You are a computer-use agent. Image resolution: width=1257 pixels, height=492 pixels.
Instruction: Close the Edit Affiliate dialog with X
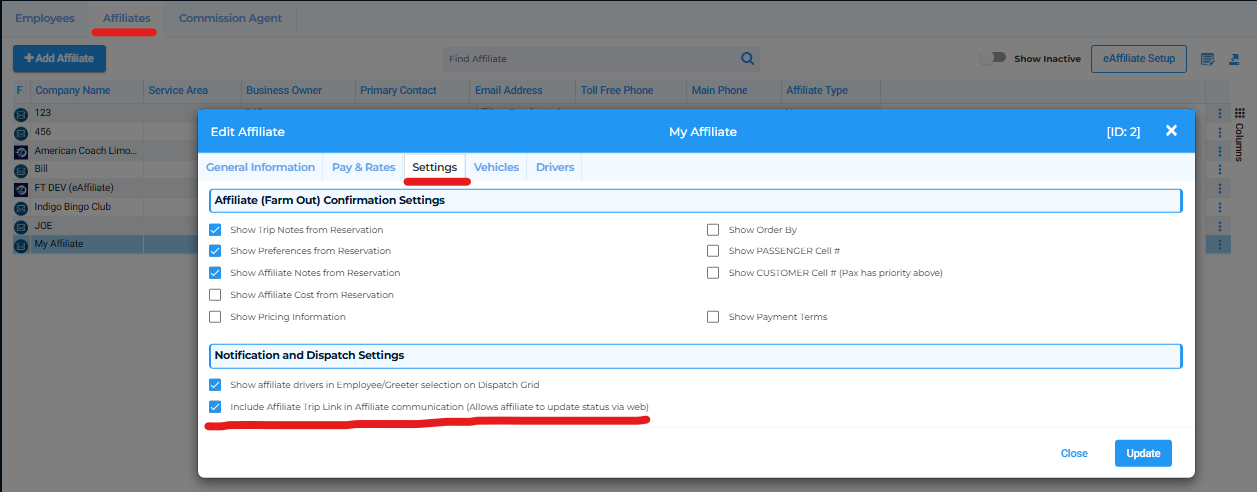tap(1171, 131)
